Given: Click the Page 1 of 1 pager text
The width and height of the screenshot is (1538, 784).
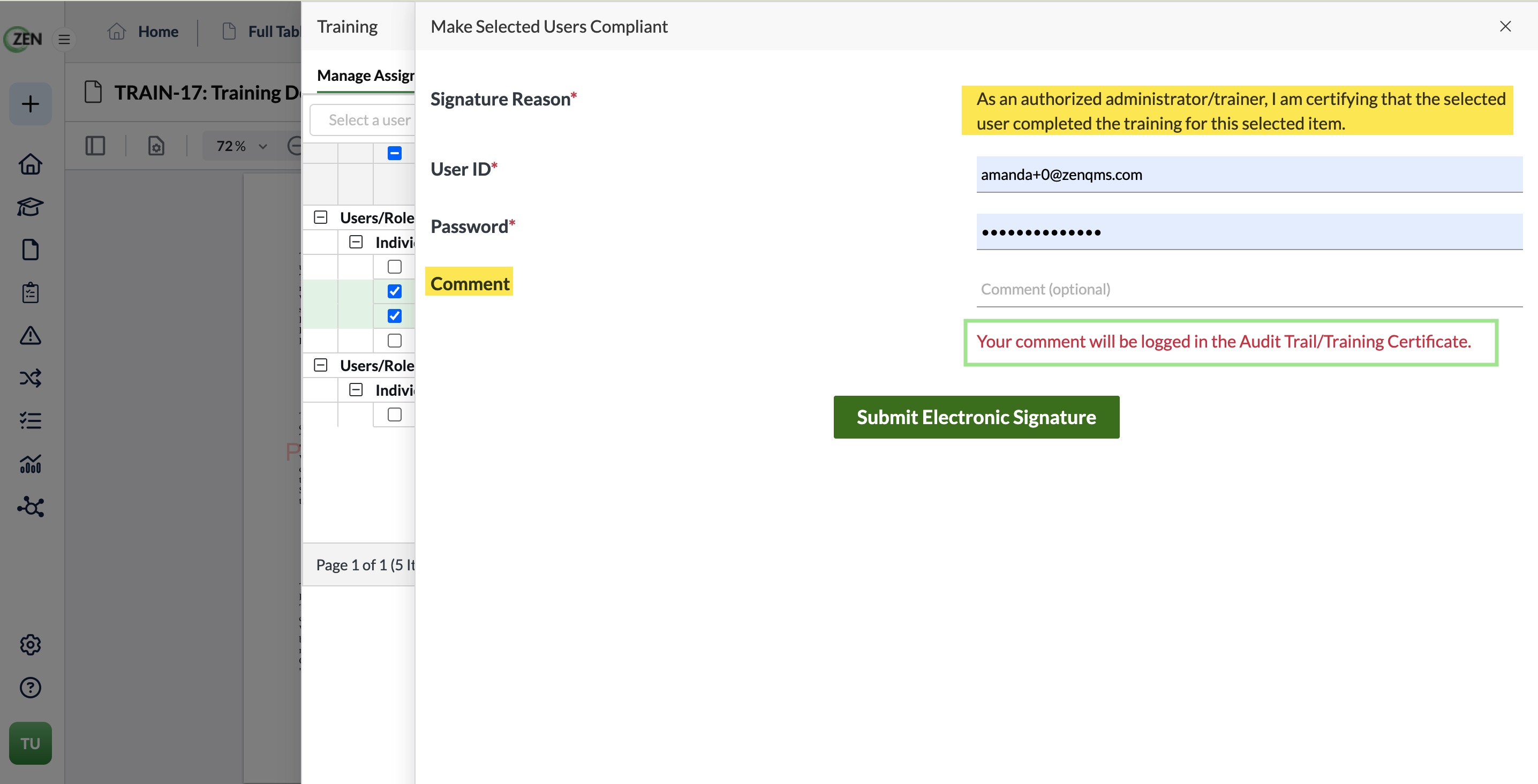Looking at the screenshot, I should click(x=365, y=565).
